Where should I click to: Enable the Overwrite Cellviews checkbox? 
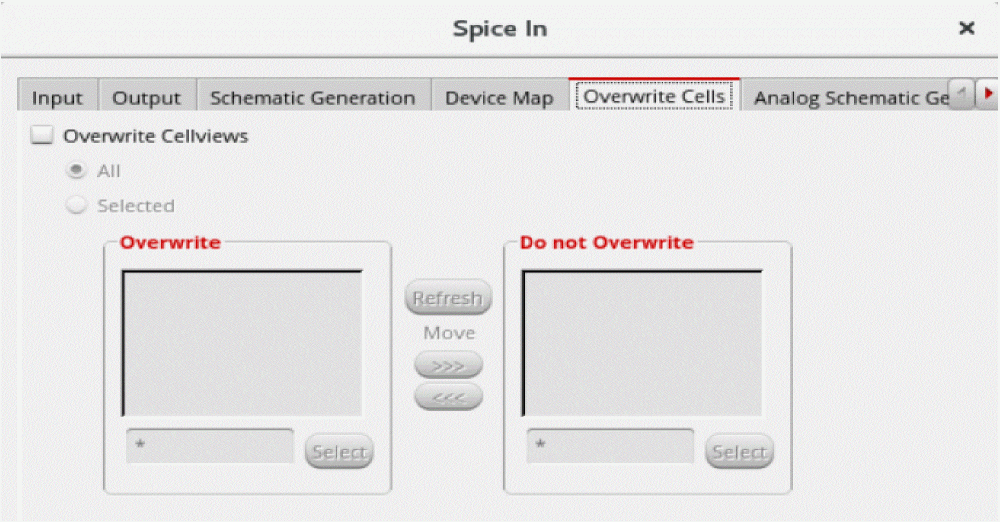coord(41,136)
